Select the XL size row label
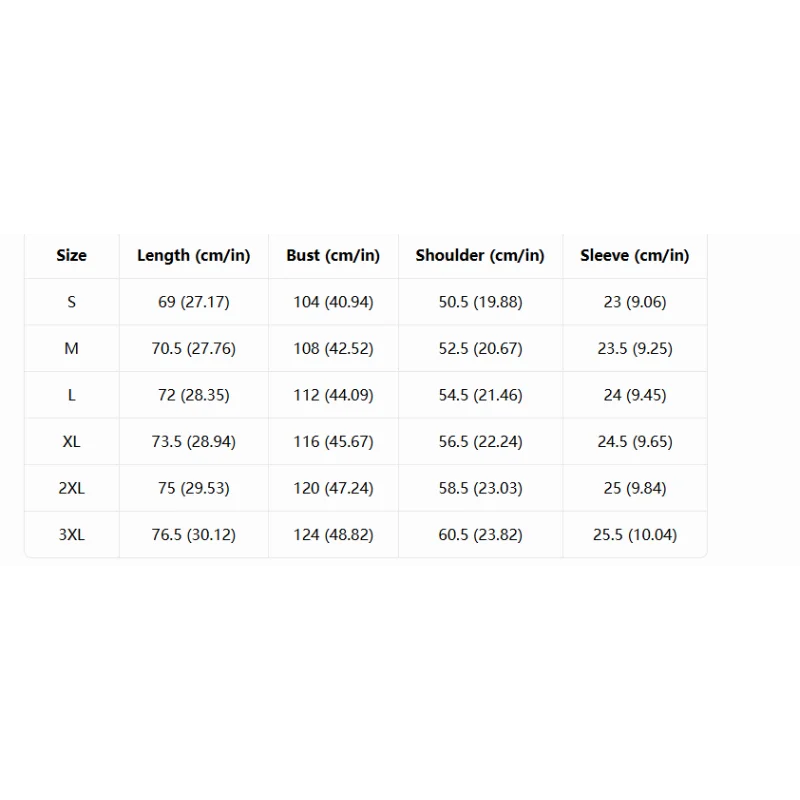The height and width of the screenshot is (800, 800). [x=71, y=441]
